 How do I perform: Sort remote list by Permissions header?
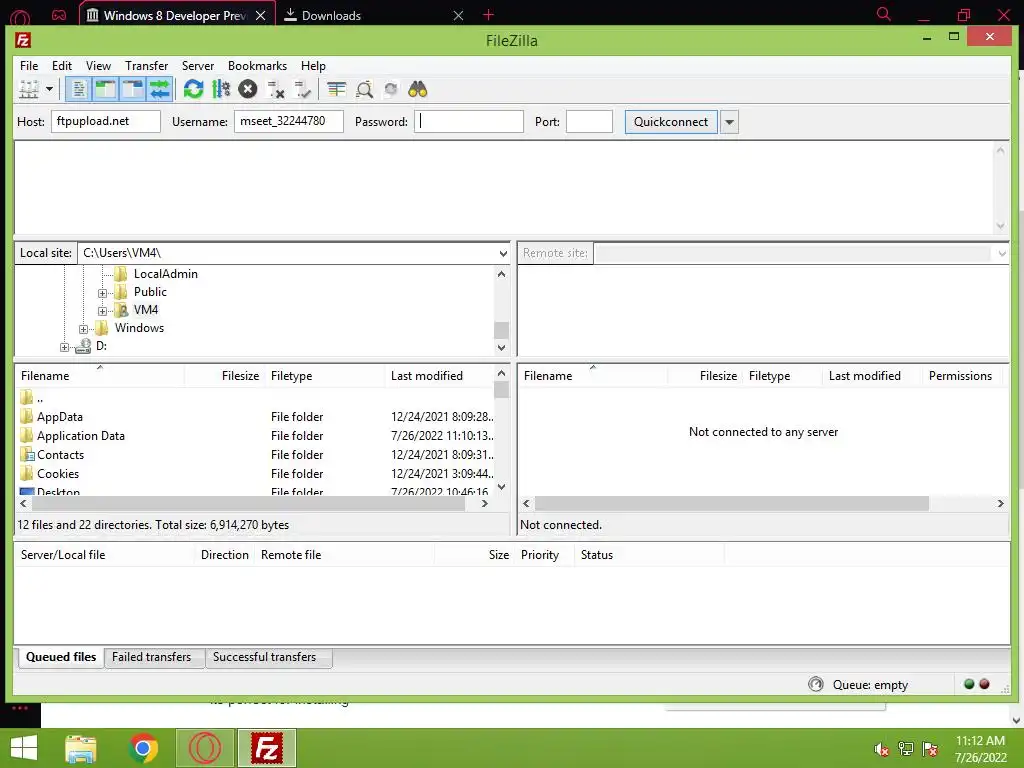(x=960, y=376)
